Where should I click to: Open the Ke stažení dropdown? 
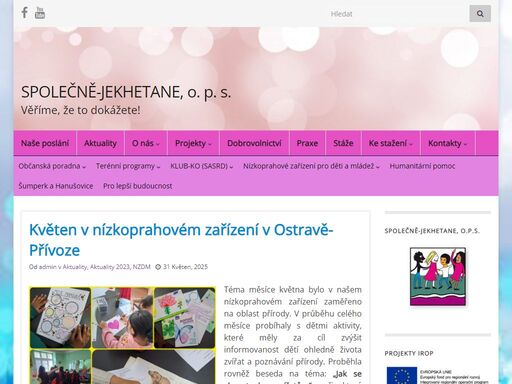(391, 143)
